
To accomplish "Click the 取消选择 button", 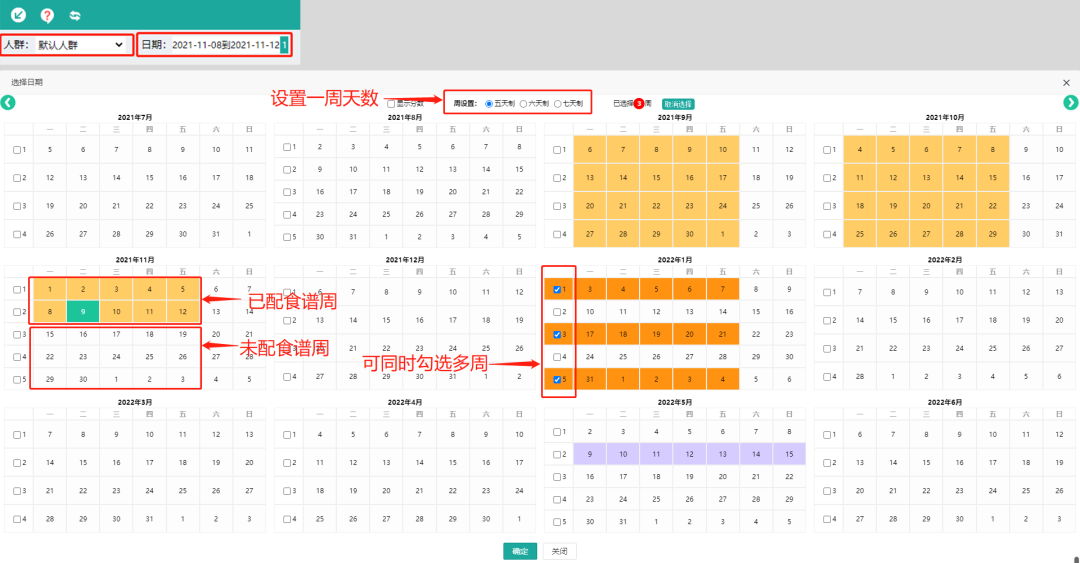I will (678, 104).
